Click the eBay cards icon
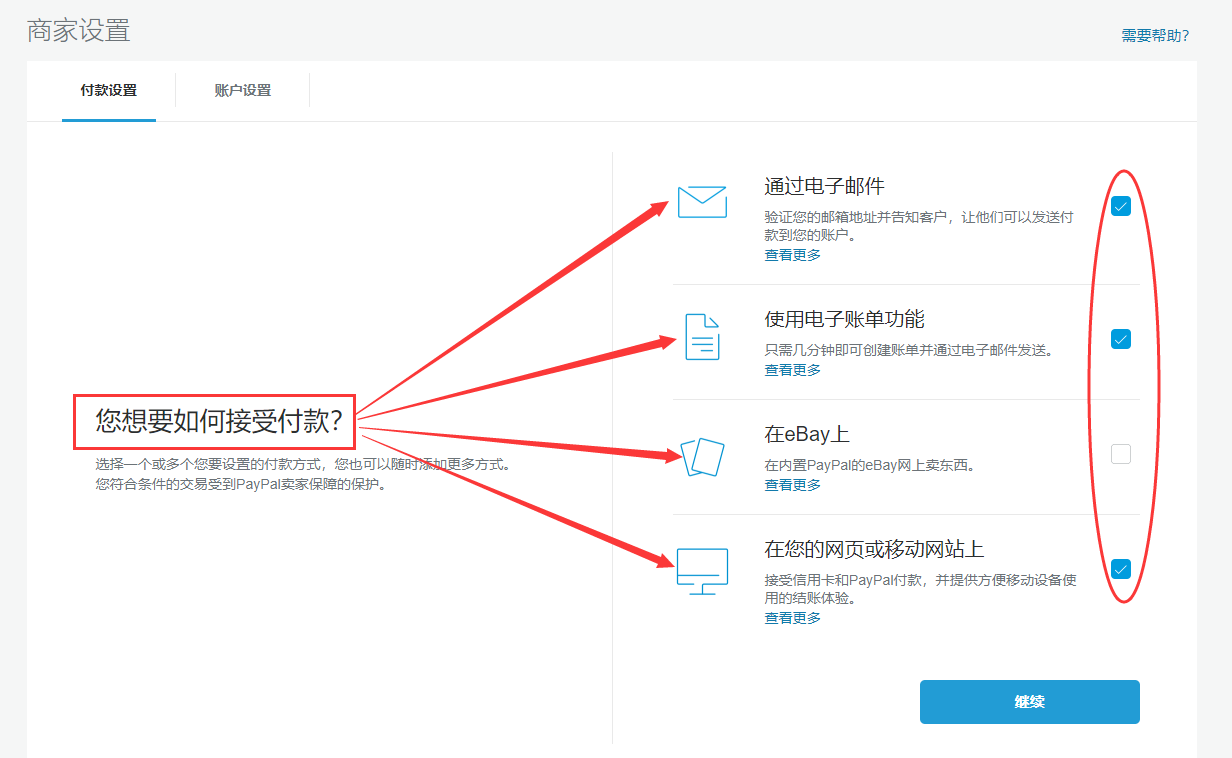This screenshot has height=758, width=1232. 703,457
